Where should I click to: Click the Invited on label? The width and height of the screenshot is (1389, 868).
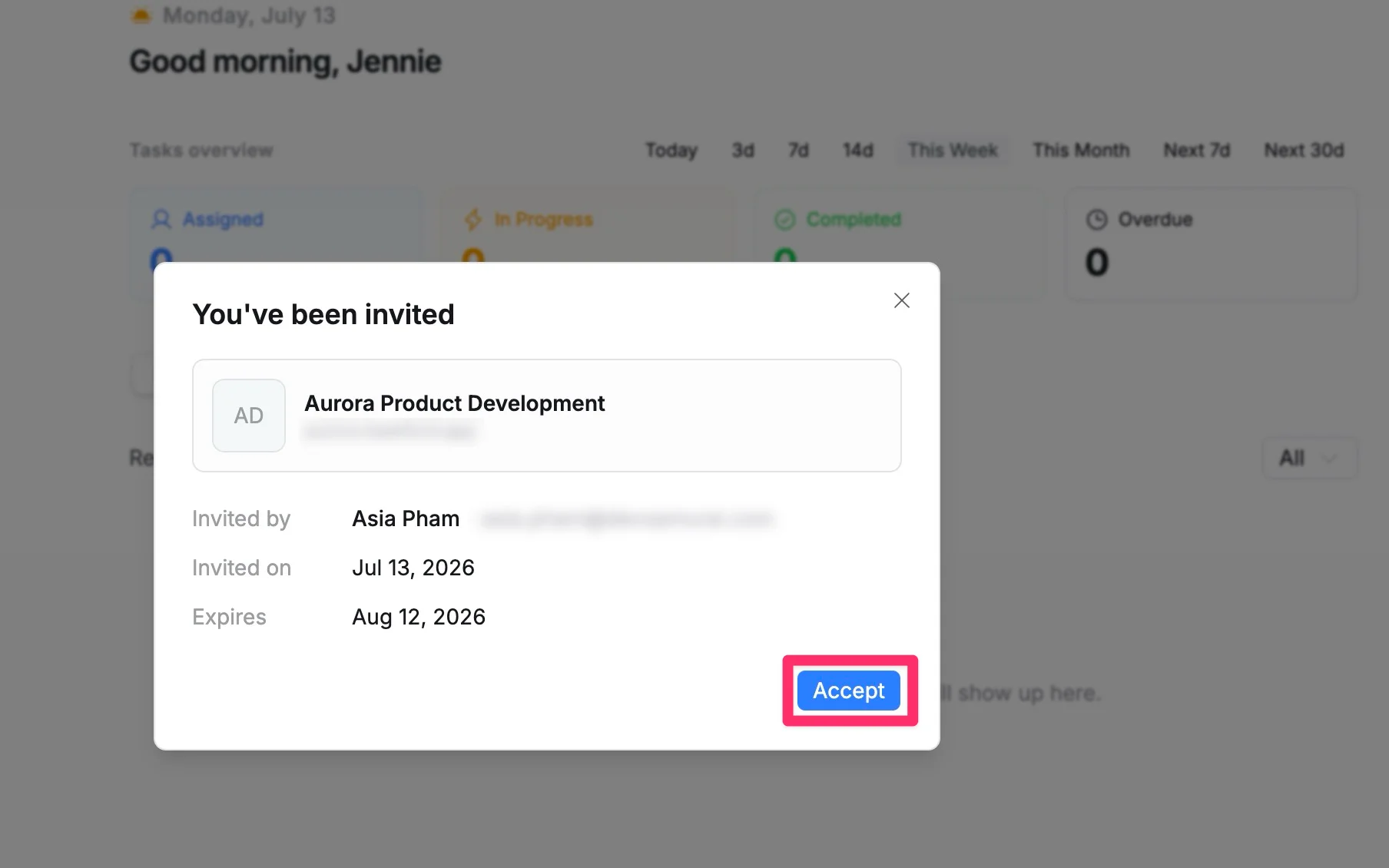coord(242,568)
